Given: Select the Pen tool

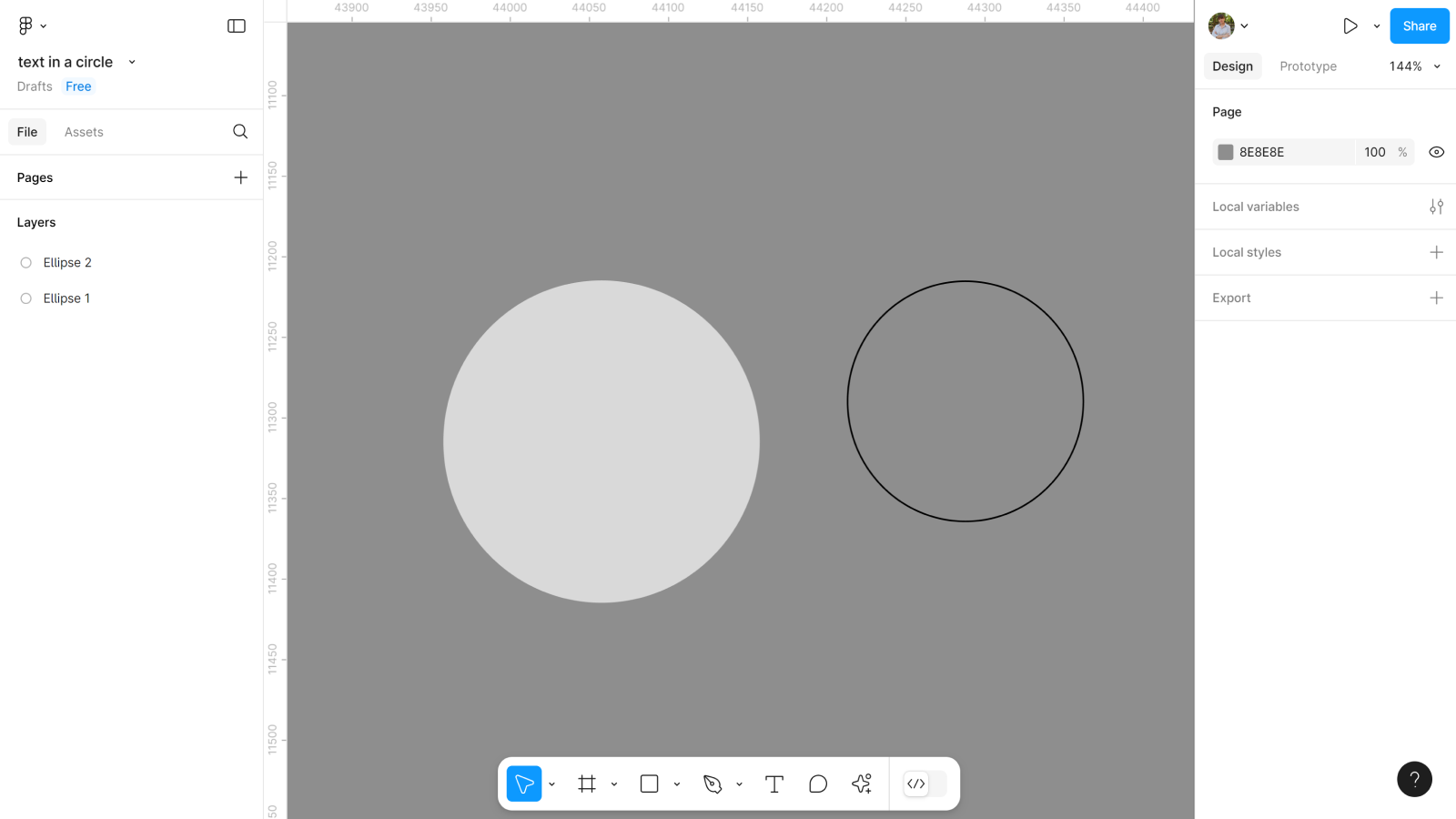Looking at the screenshot, I should 713,784.
